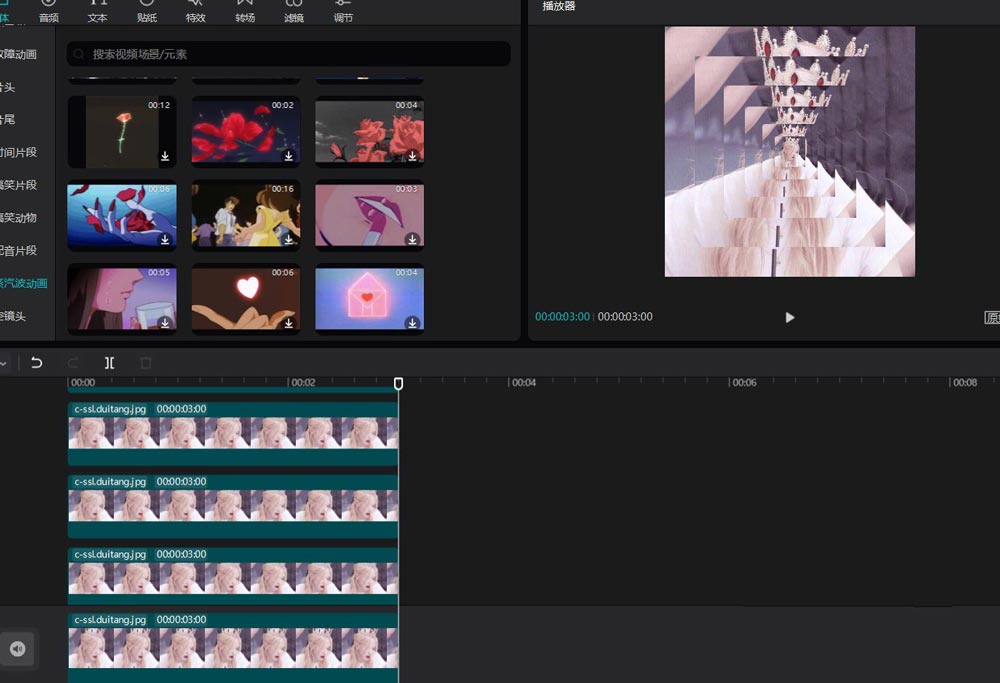The height and width of the screenshot is (683, 1000).
Task: Select the 搞笑动物 category in sidebar
Action: point(18,218)
